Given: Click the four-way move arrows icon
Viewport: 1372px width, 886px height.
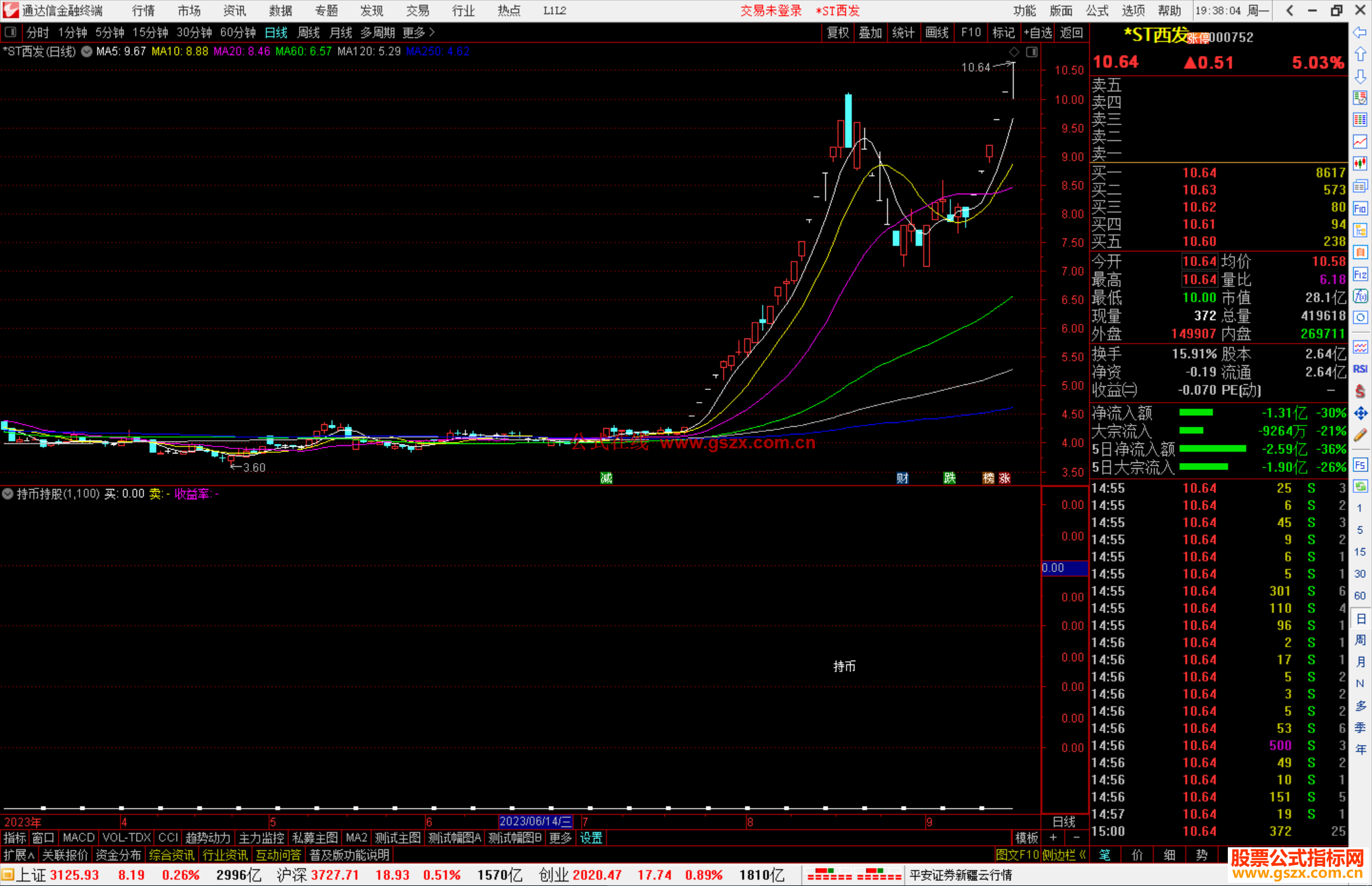Looking at the screenshot, I should pos(1360,413).
